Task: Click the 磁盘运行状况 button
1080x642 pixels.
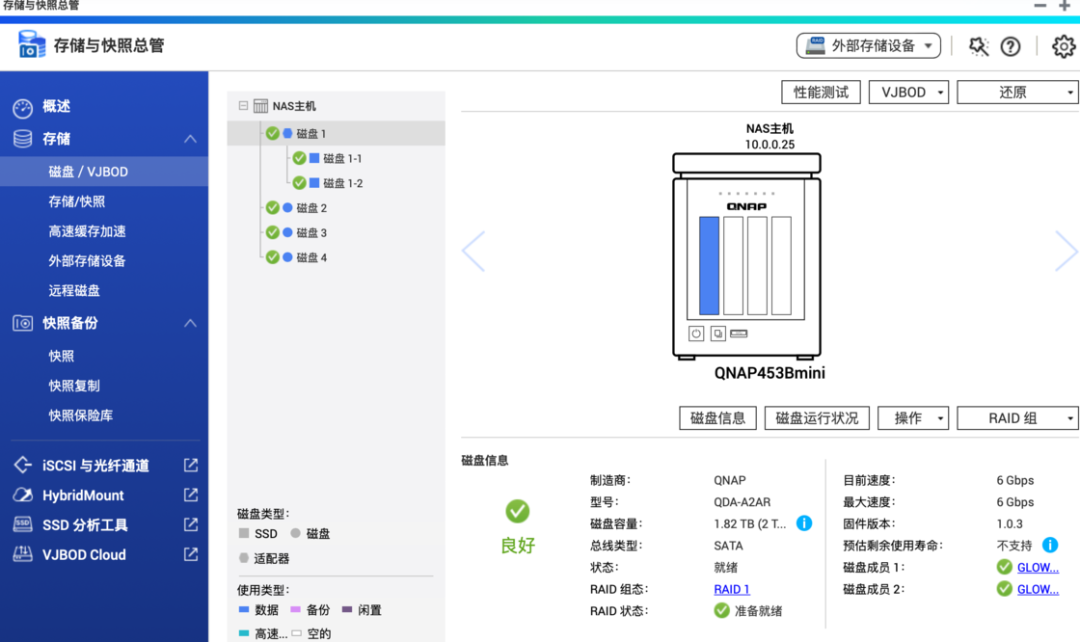Action: 817,418
